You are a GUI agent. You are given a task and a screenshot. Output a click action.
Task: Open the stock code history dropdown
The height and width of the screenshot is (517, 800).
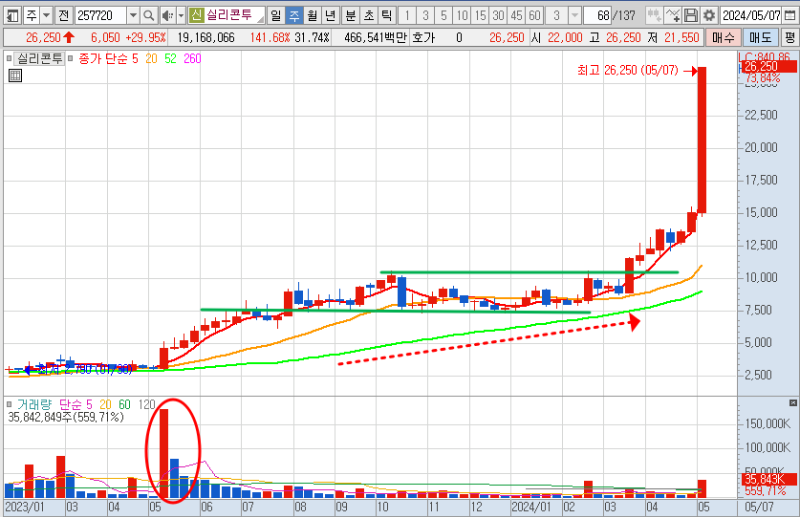click(x=133, y=16)
